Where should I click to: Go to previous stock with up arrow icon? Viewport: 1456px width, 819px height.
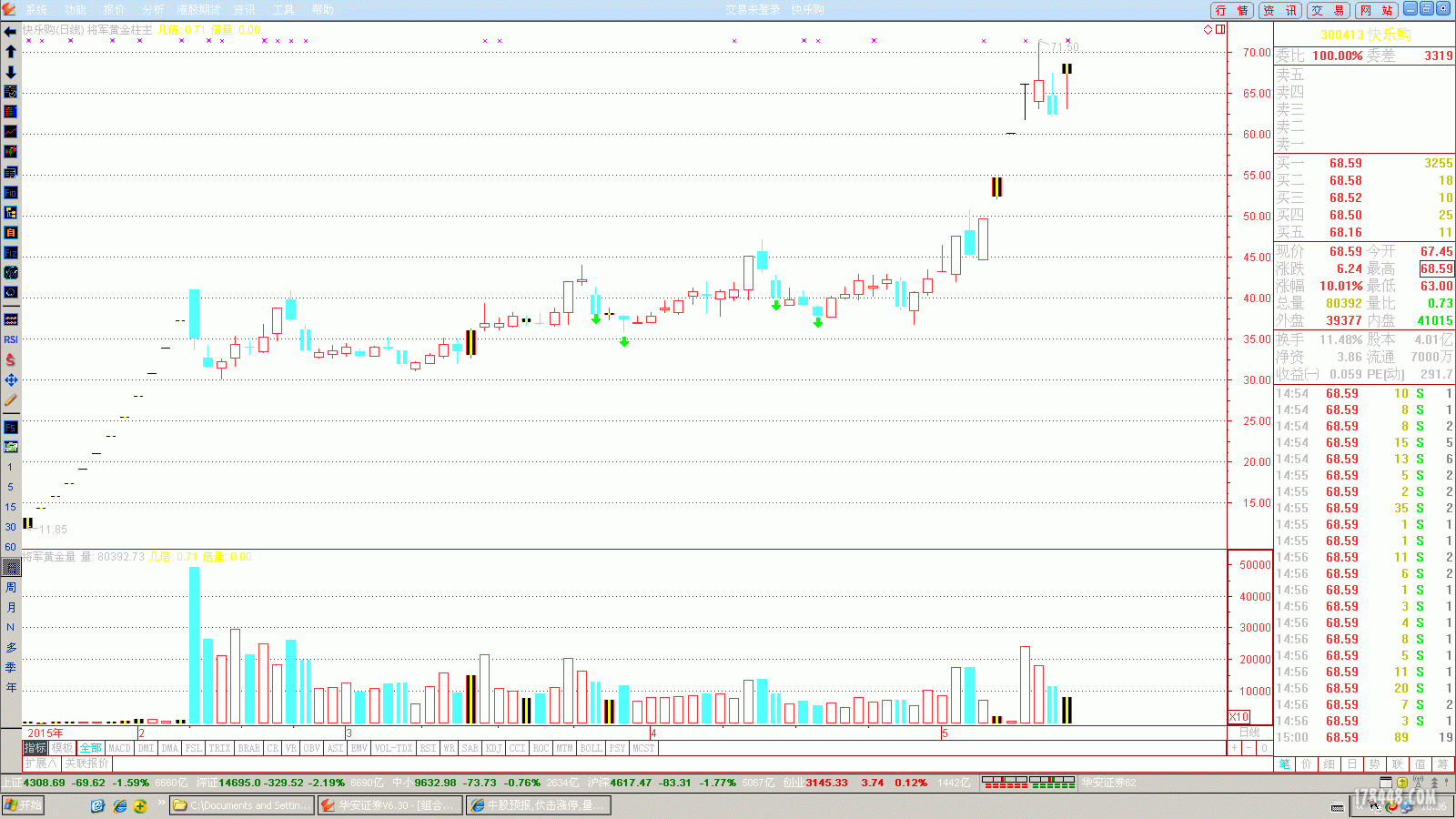10,52
